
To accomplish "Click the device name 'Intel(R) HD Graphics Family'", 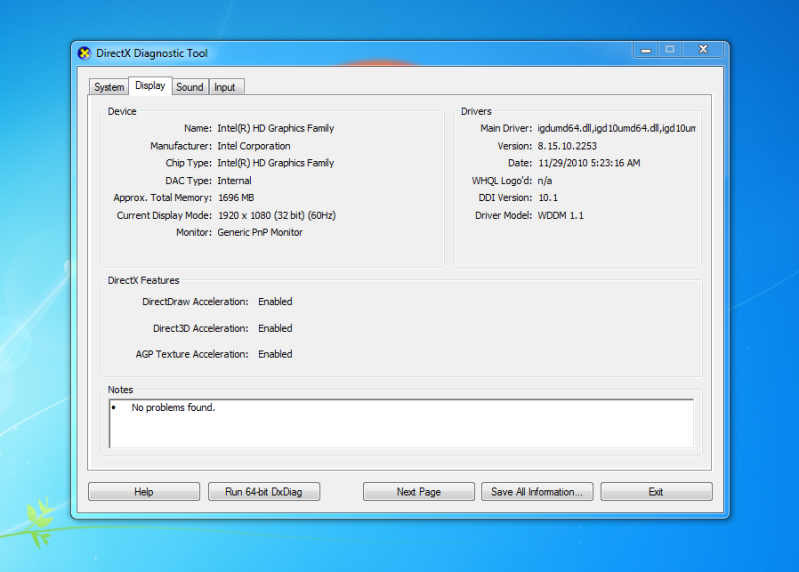I will [276, 128].
